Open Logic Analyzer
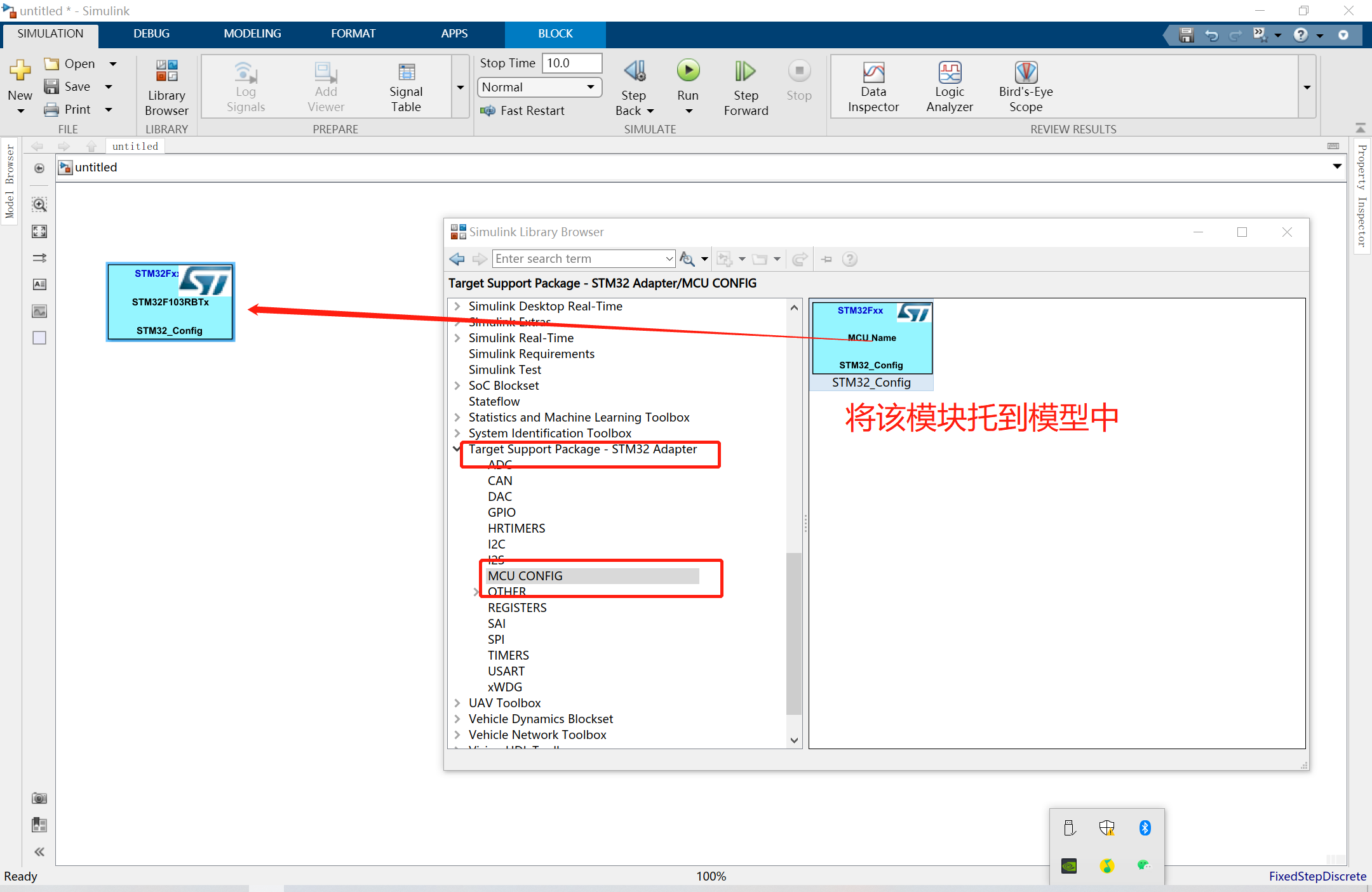1372x892 pixels. [950, 88]
